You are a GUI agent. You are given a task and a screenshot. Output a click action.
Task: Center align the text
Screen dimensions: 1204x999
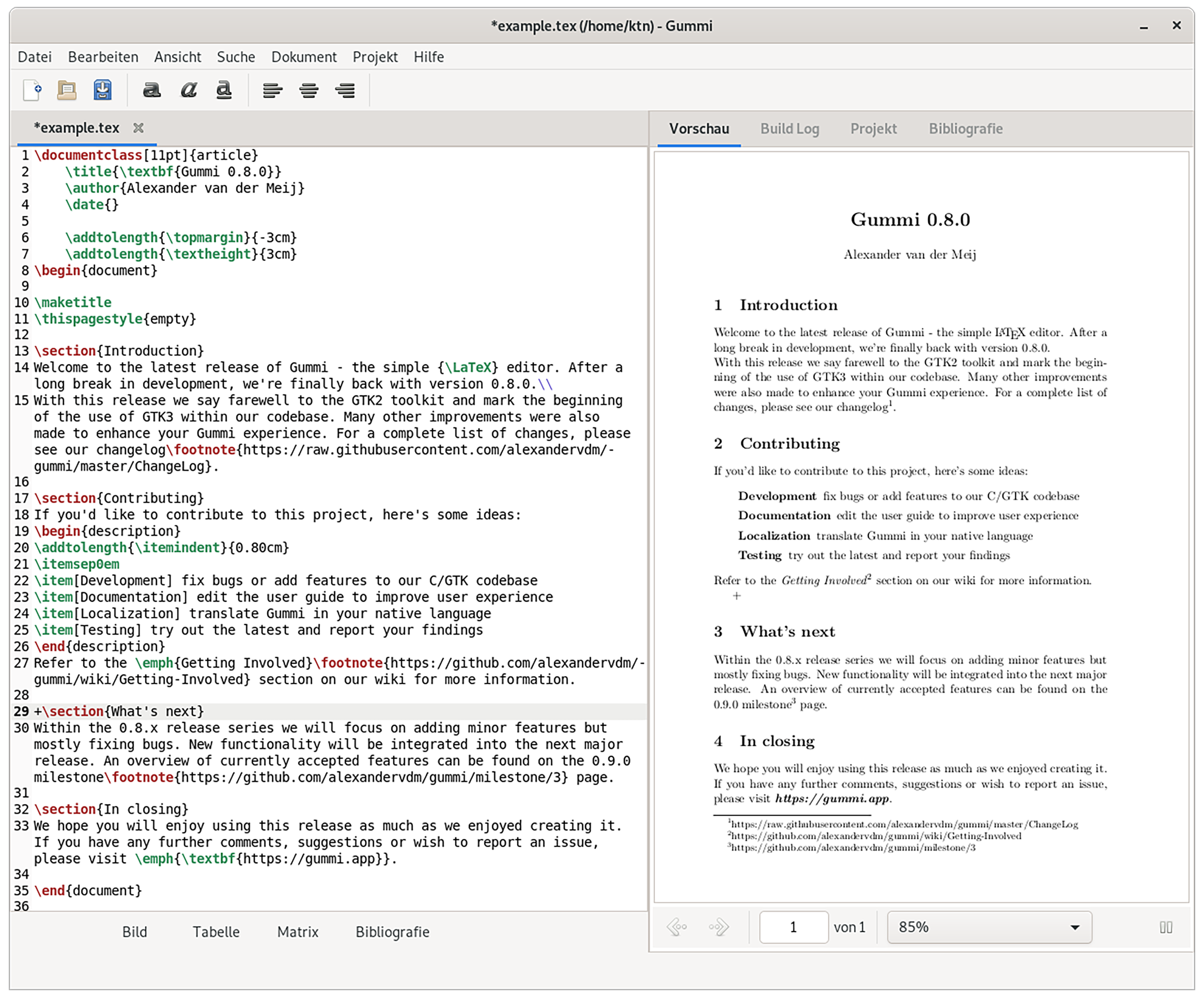click(309, 90)
